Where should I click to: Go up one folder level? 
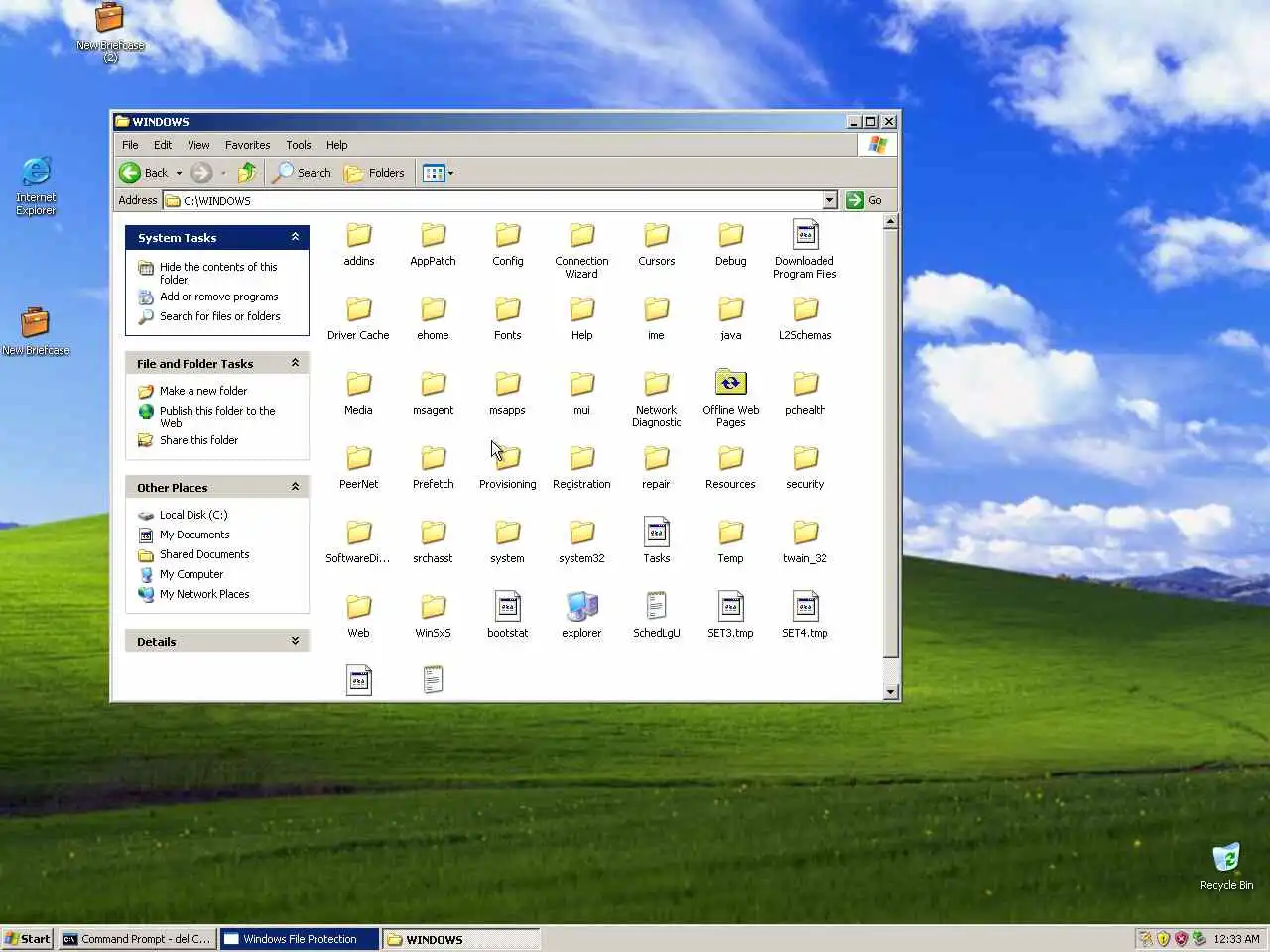[247, 173]
